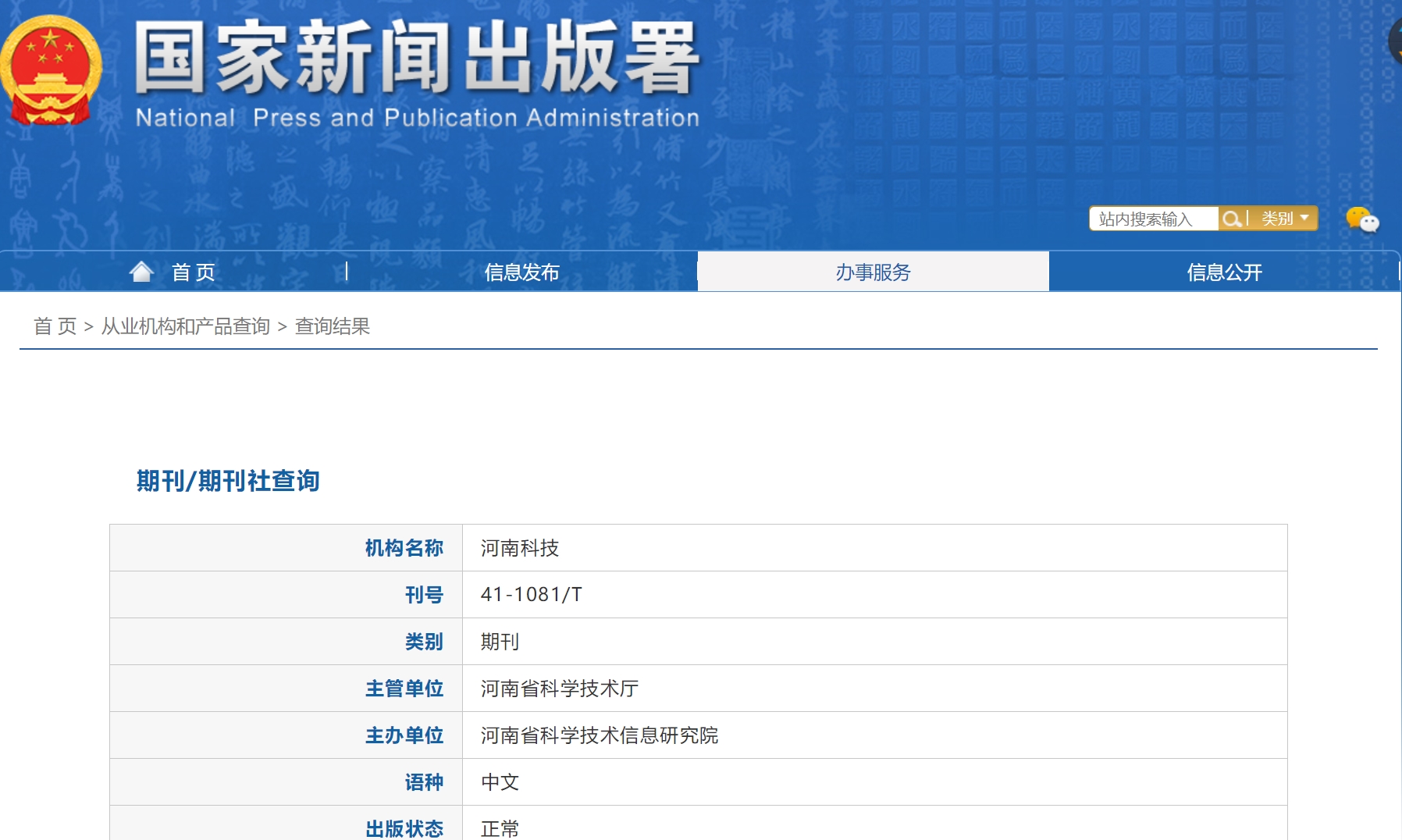Screen dimensions: 1402x840
Task: Click the magnifier search icon
Action: (x=1232, y=219)
